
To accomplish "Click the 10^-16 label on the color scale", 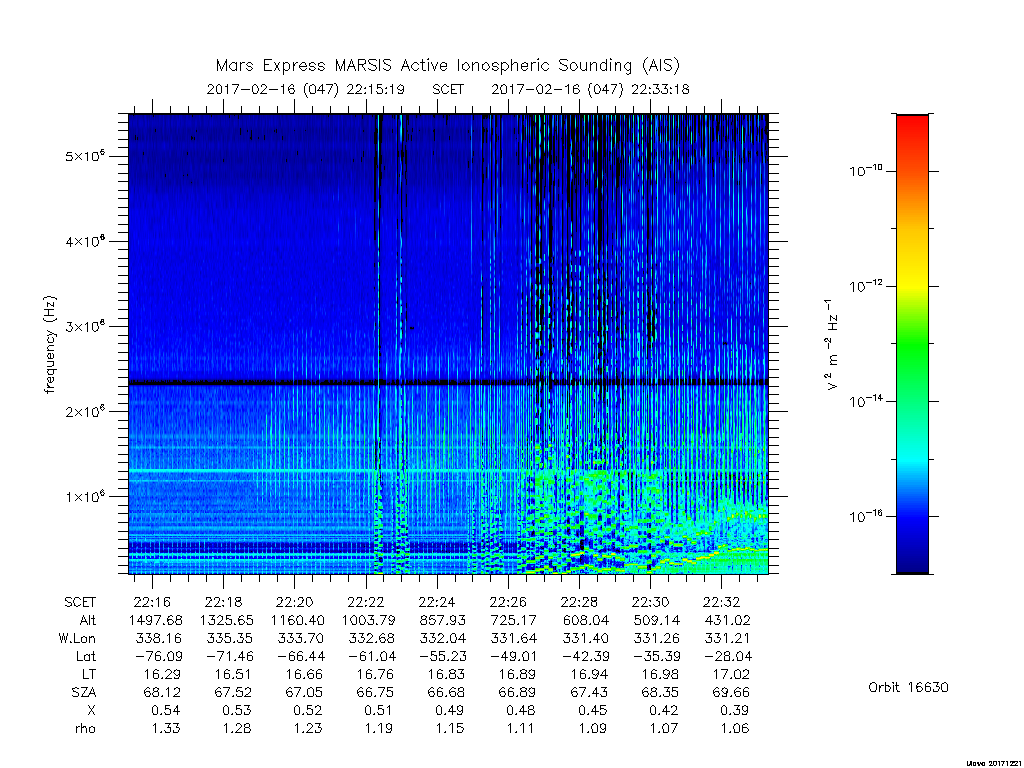I will pyautogui.click(x=865, y=516).
